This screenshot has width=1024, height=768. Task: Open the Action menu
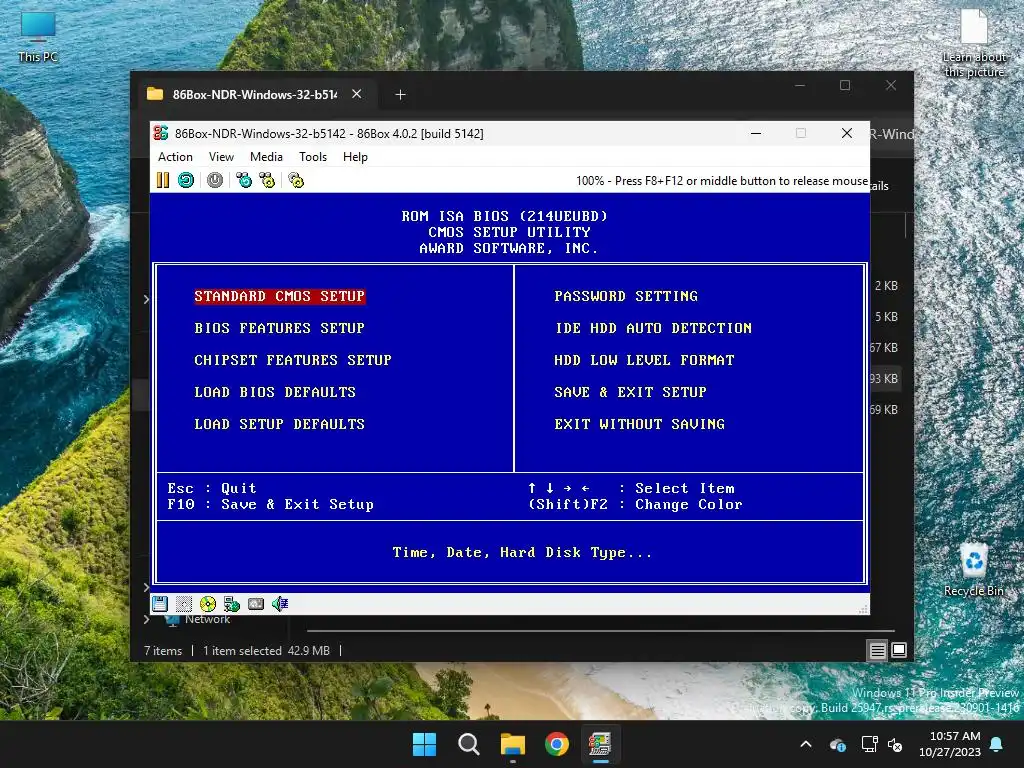point(175,157)
